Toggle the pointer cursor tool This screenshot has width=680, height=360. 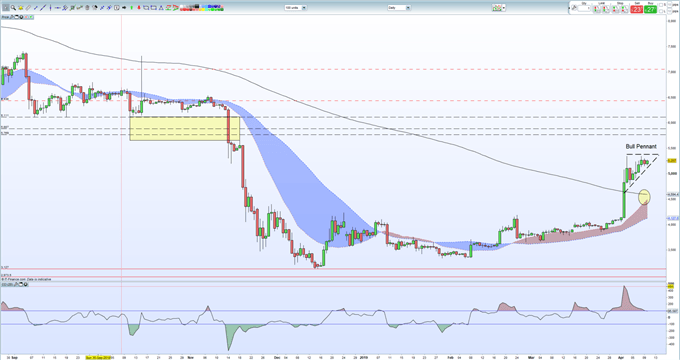[x=6, y=7]
